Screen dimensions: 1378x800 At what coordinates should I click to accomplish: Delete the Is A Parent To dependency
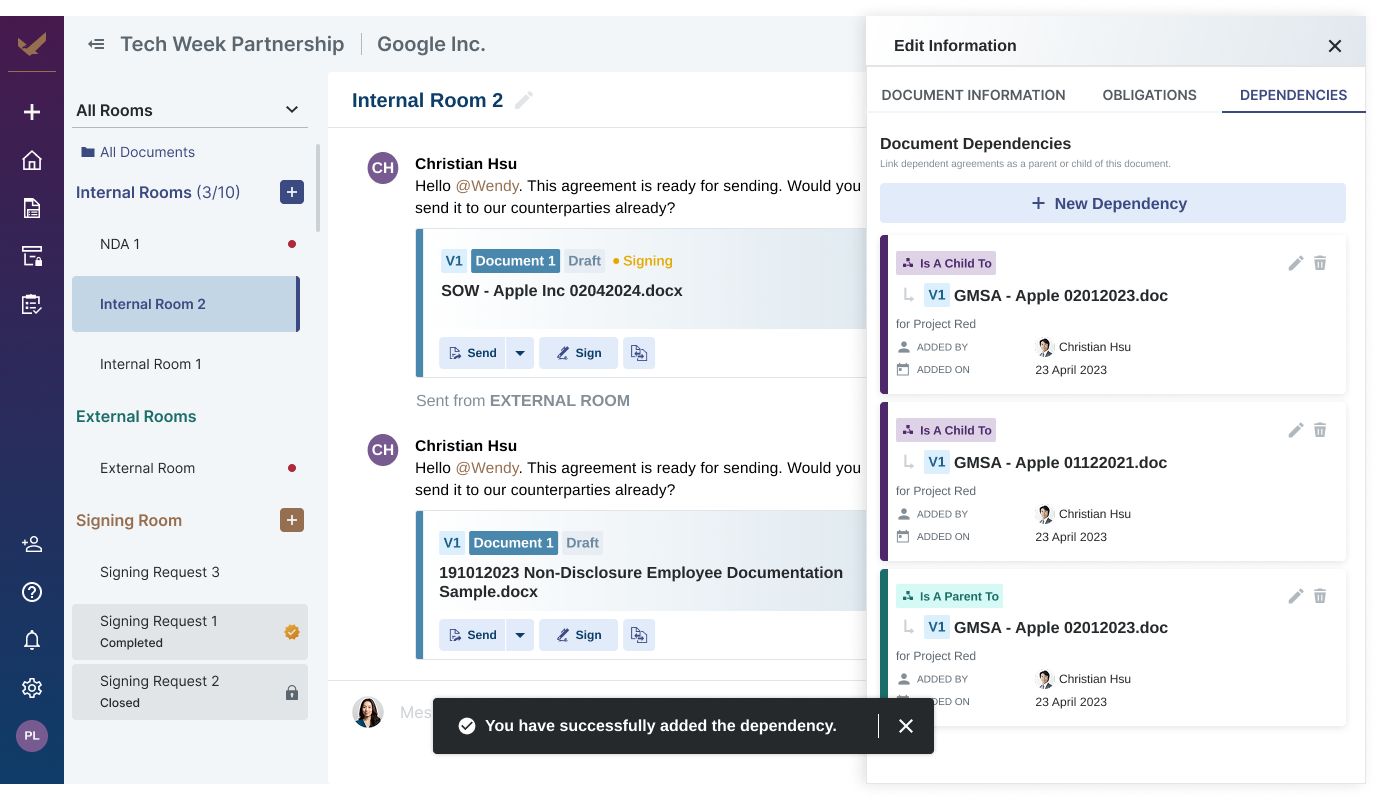click(1320, 596)
